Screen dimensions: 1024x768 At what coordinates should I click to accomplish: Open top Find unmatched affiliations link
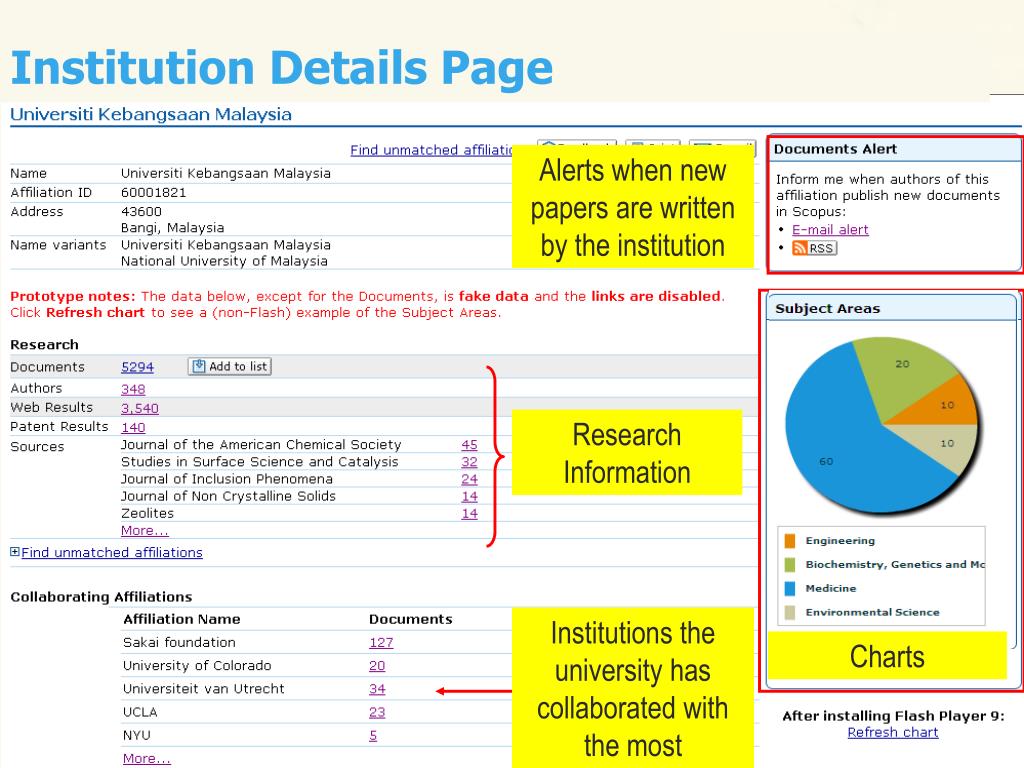(432, 150)
